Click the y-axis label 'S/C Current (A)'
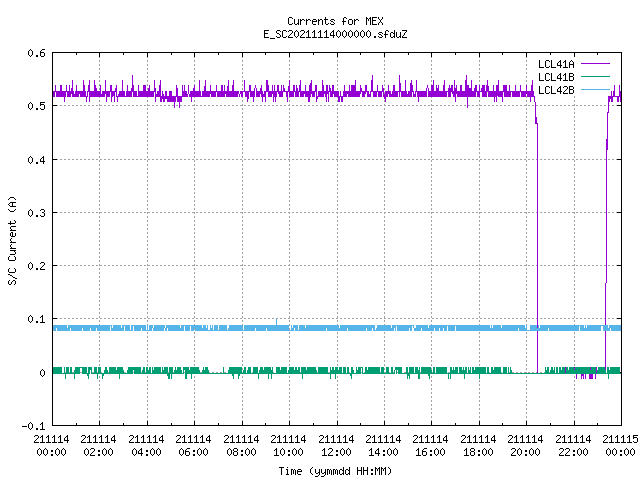Viewport: 640px width, 480px height. coord(12,240)
